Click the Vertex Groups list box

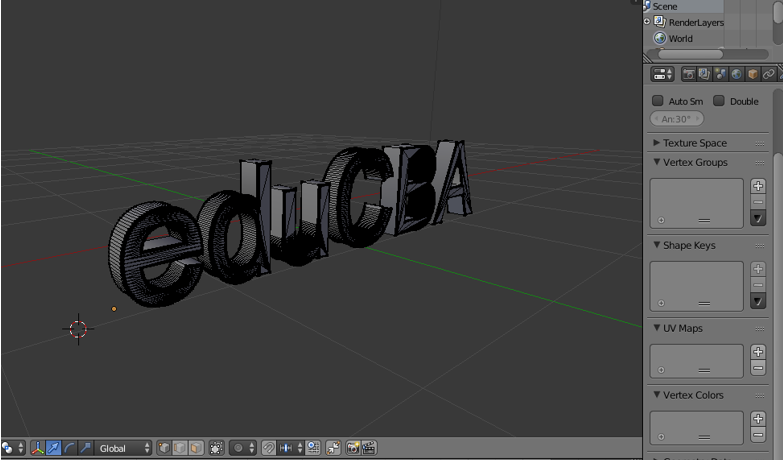[697, 203]
